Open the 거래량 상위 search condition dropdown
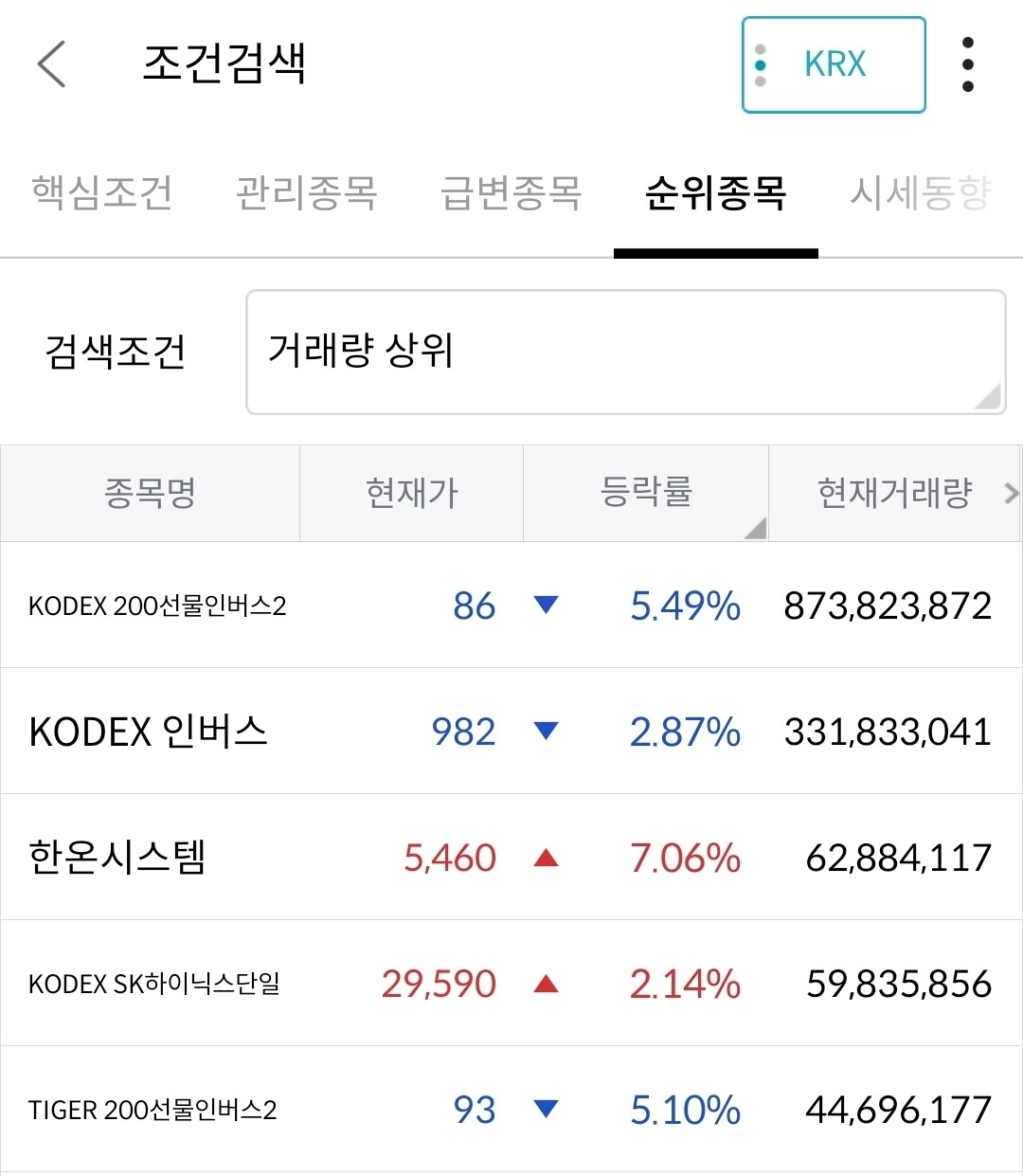Image resolution: width=1023 pixels, height=1176 pixels. [x=625, y=352]
